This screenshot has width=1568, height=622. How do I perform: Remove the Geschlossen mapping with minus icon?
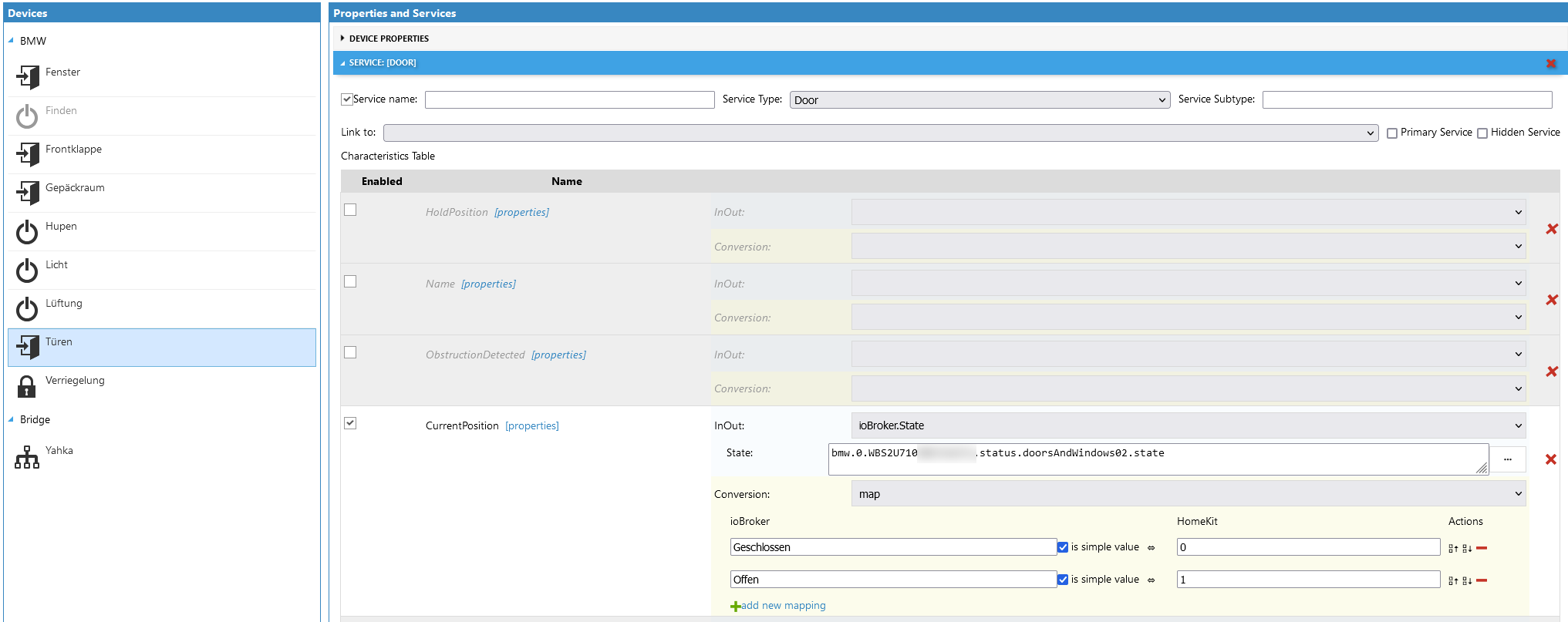[x=1482, y=548]
